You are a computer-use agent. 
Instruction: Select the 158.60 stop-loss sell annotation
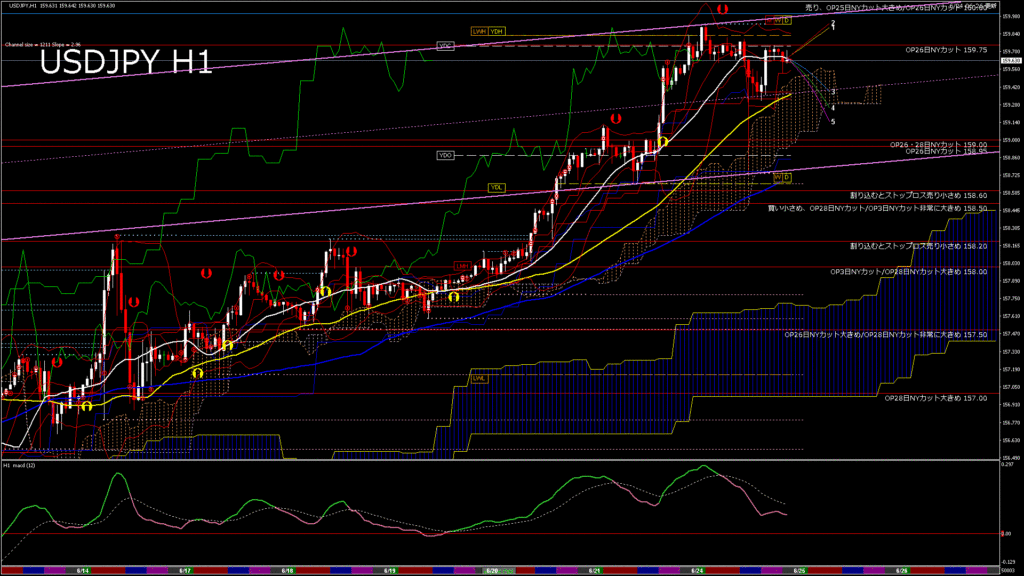pos(918,196)
